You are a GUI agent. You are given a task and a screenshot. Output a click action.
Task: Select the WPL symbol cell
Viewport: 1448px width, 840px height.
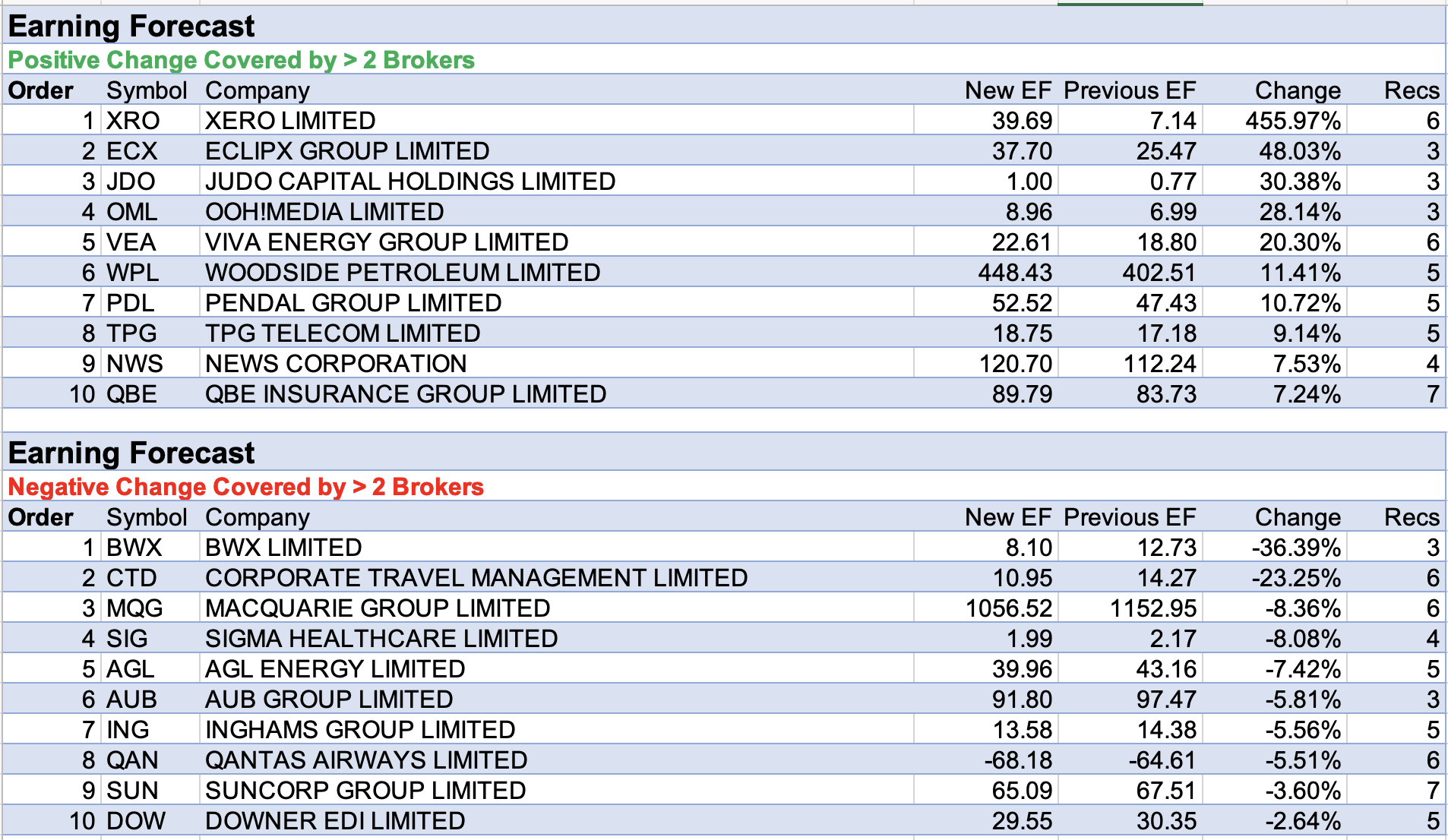(x=133, y=273)
